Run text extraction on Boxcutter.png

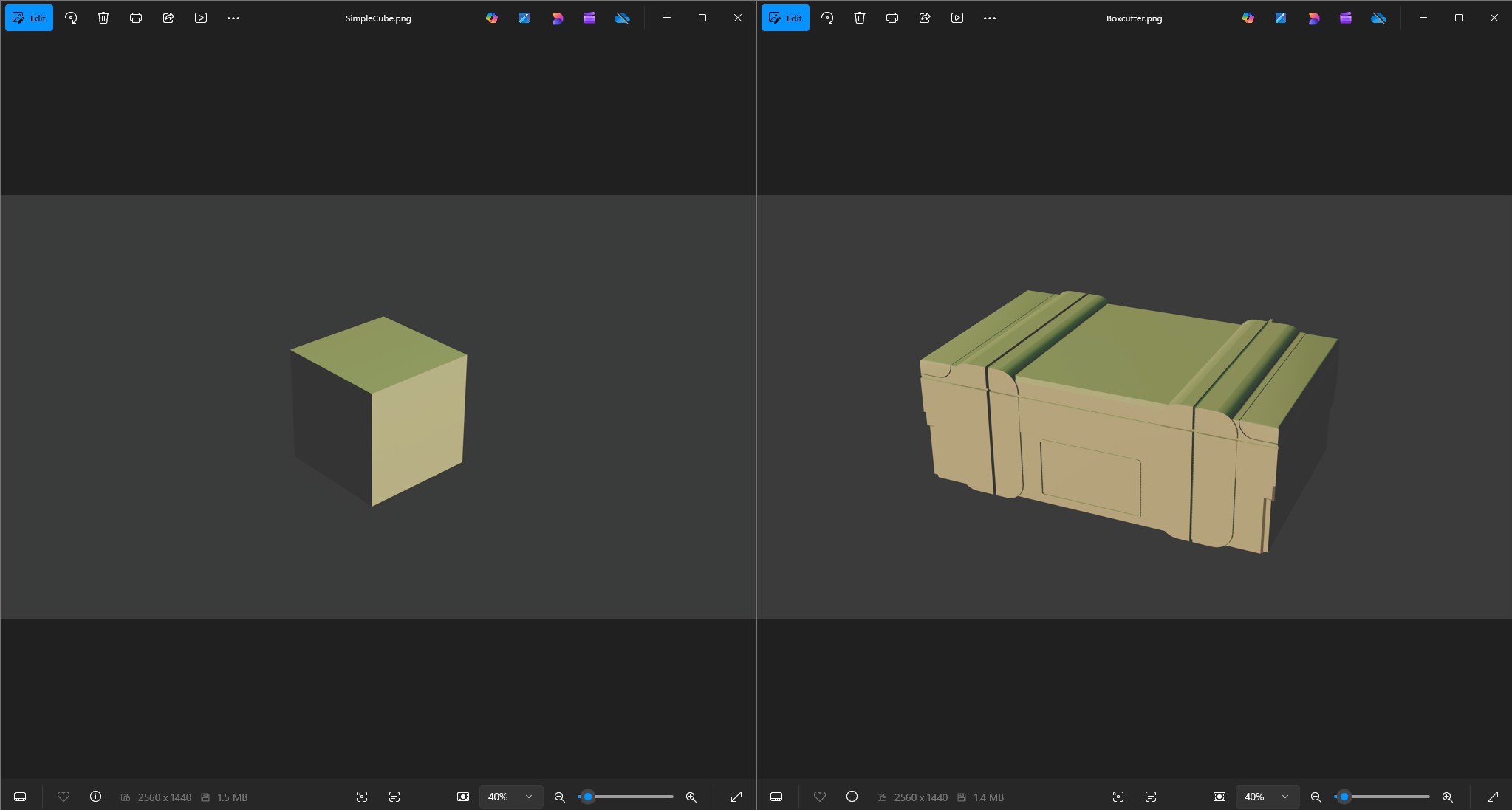click(x=1150, y=797)
